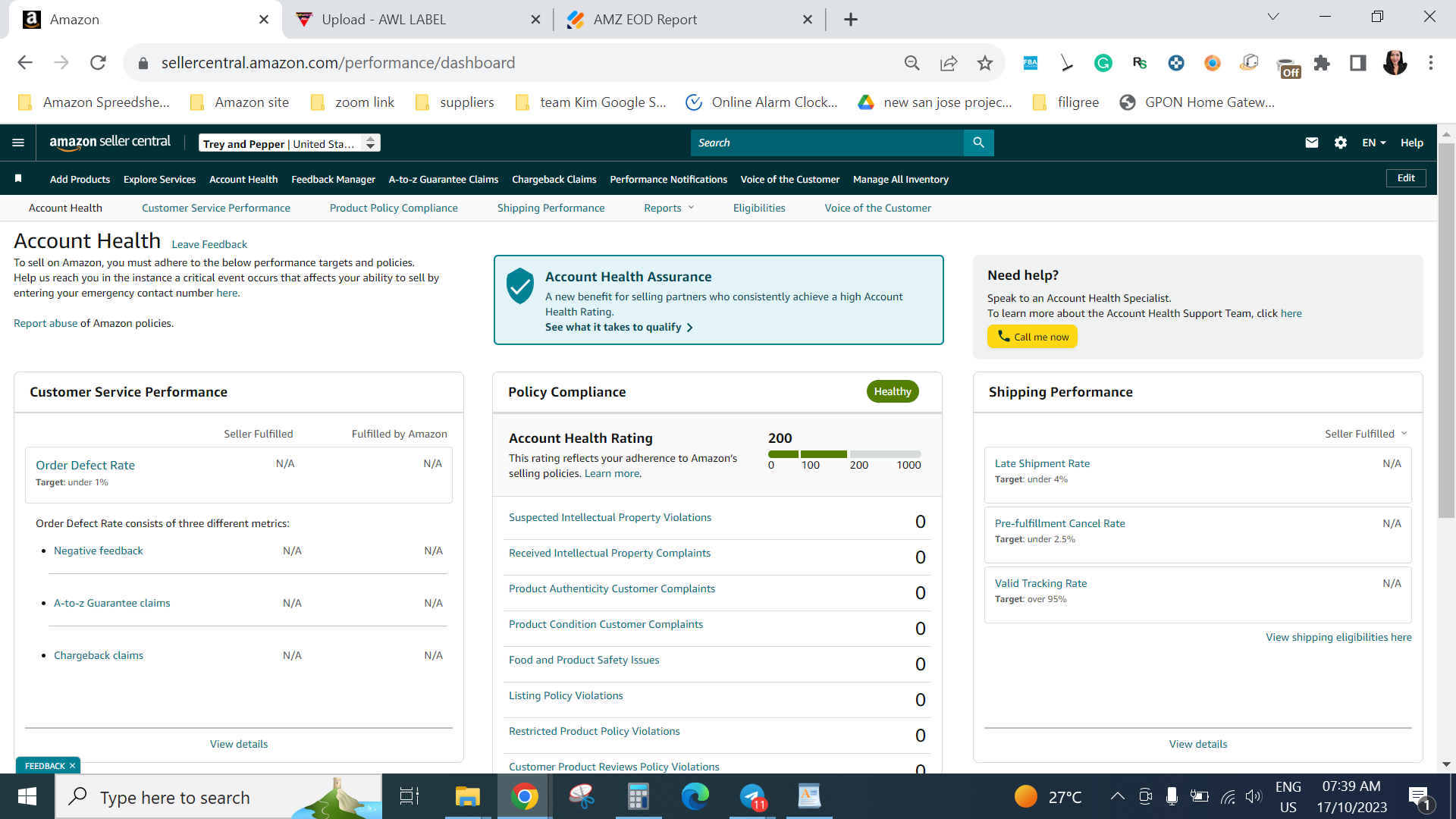Open a new browser tab
The image size is (1456, 819).
tap(851, 20)
